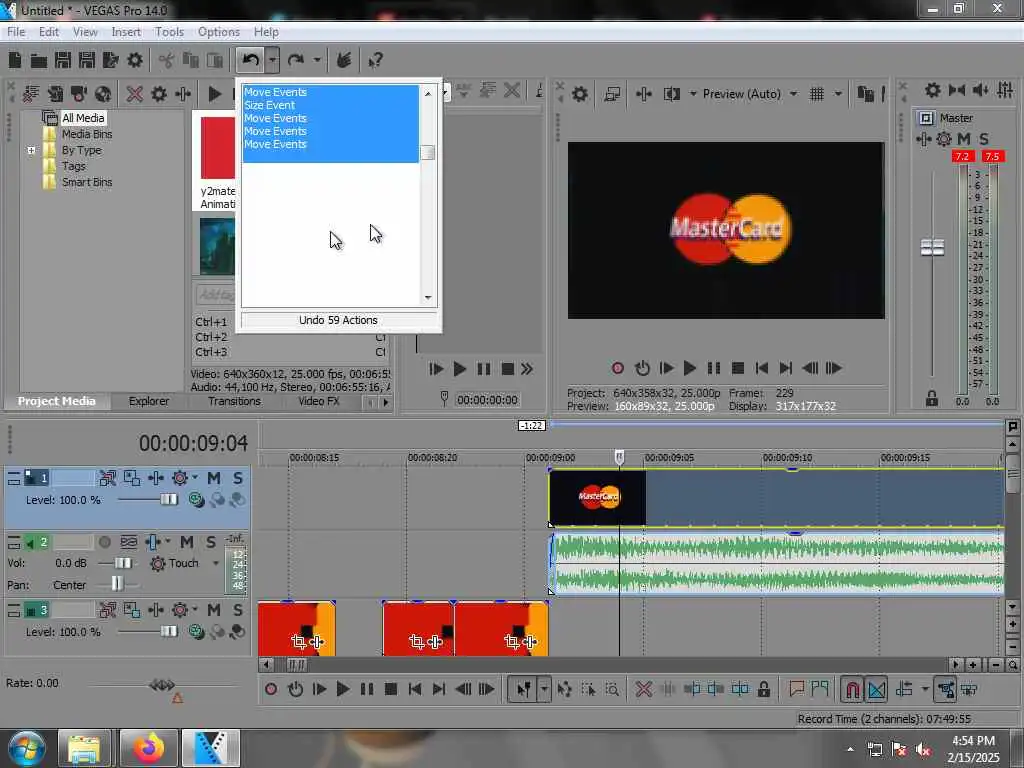Expand the By Type media bin

click(31, 150)
